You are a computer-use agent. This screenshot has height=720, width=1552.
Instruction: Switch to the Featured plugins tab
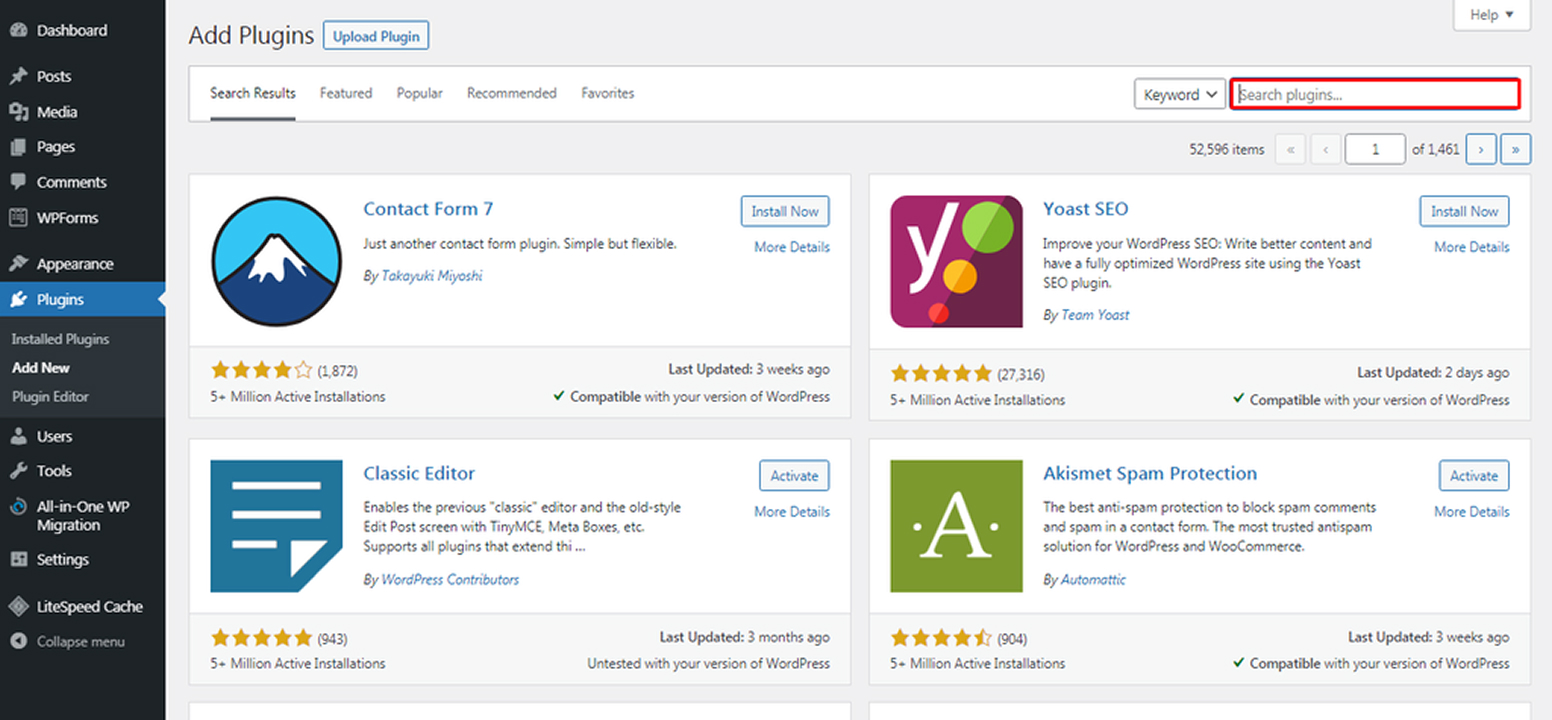(345, 93)
